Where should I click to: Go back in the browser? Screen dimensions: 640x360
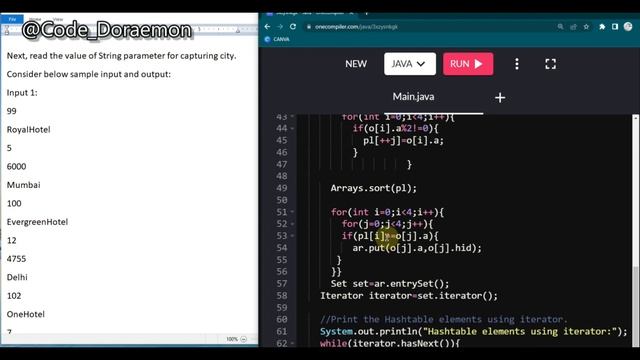(x=267, y=27)
